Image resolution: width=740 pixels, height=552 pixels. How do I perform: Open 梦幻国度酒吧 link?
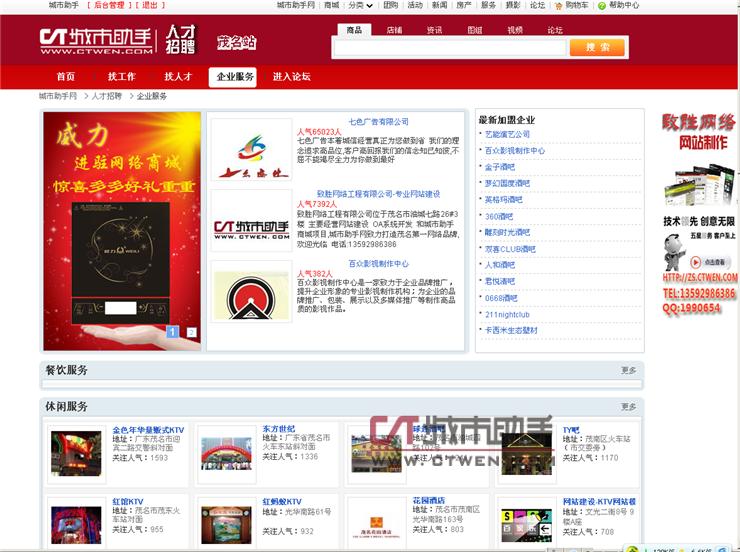[x=507, y=184]
